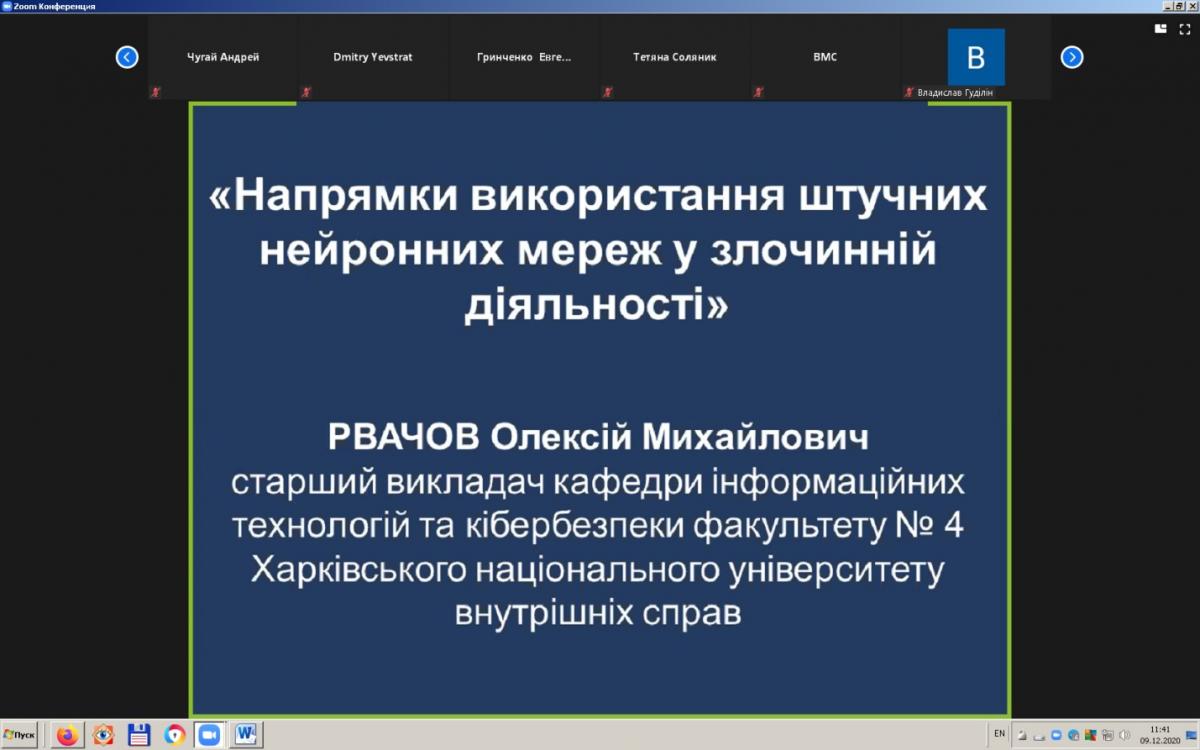Image resolution: width=1200 pixels, height=750 pixels.
Task: Select Владислав Гуділін's avatar tile
Action: 976,57
